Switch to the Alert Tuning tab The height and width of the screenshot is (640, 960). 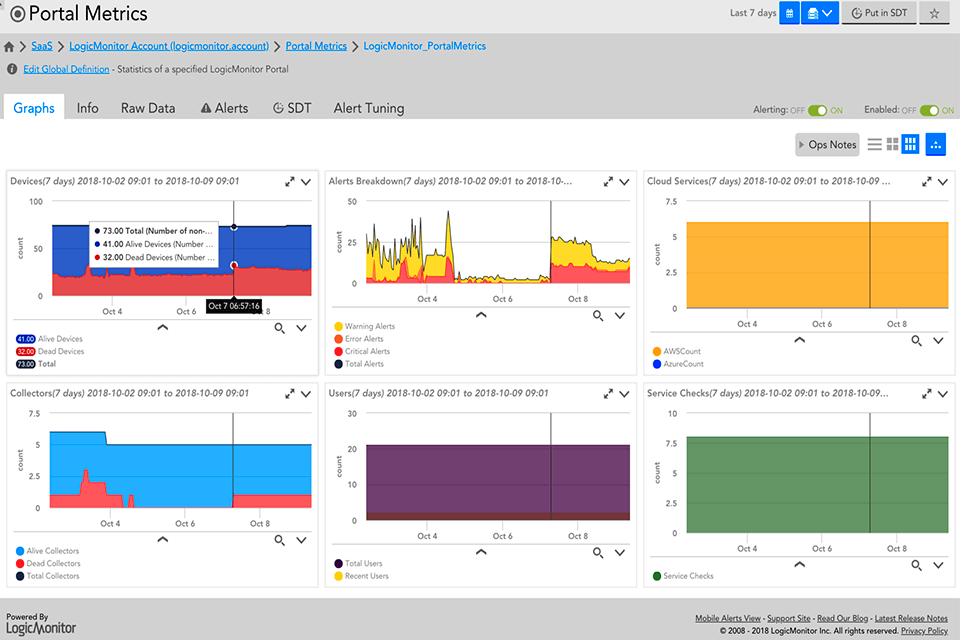coord(369,108)
